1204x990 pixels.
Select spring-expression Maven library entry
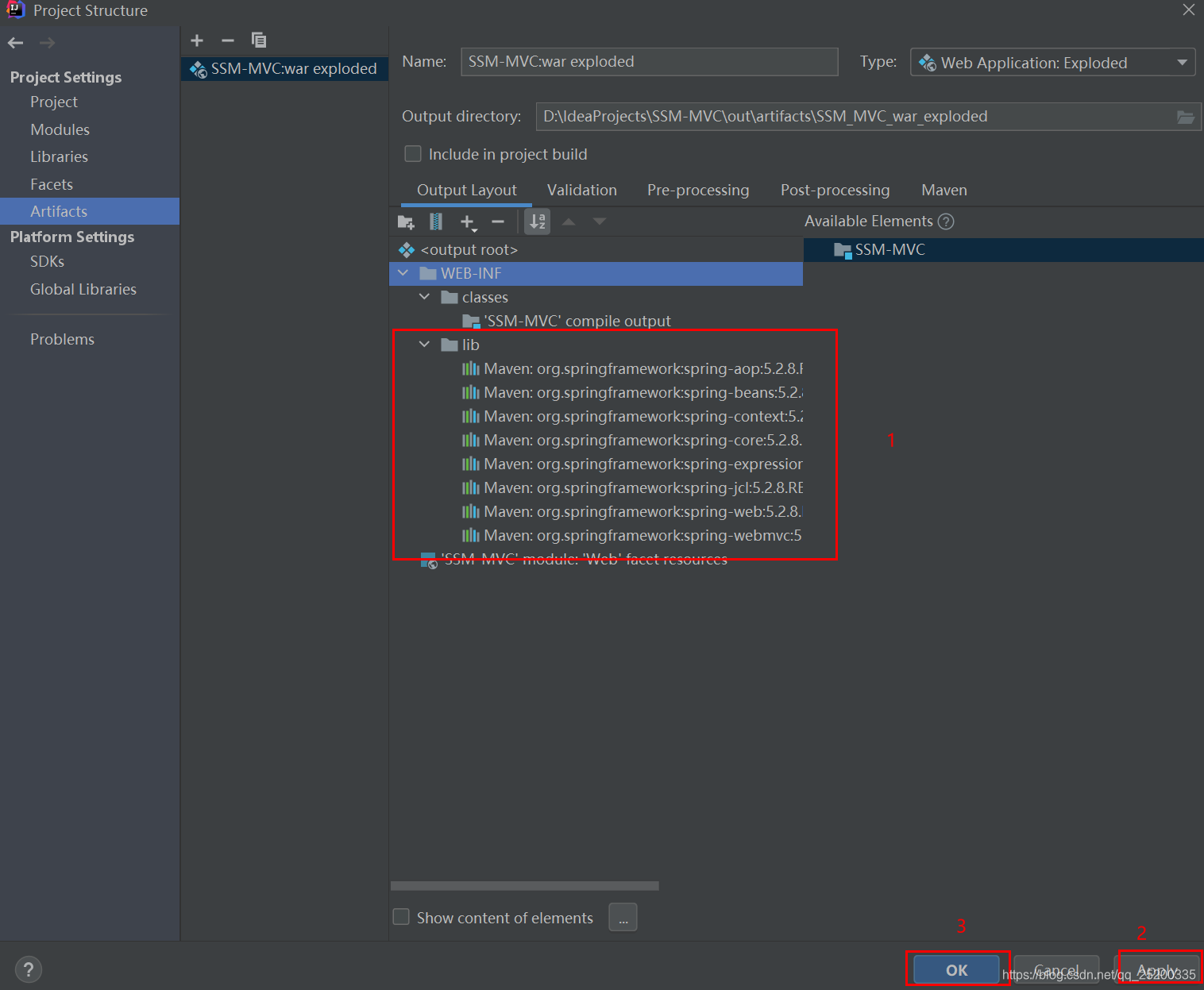coord(632,464)
